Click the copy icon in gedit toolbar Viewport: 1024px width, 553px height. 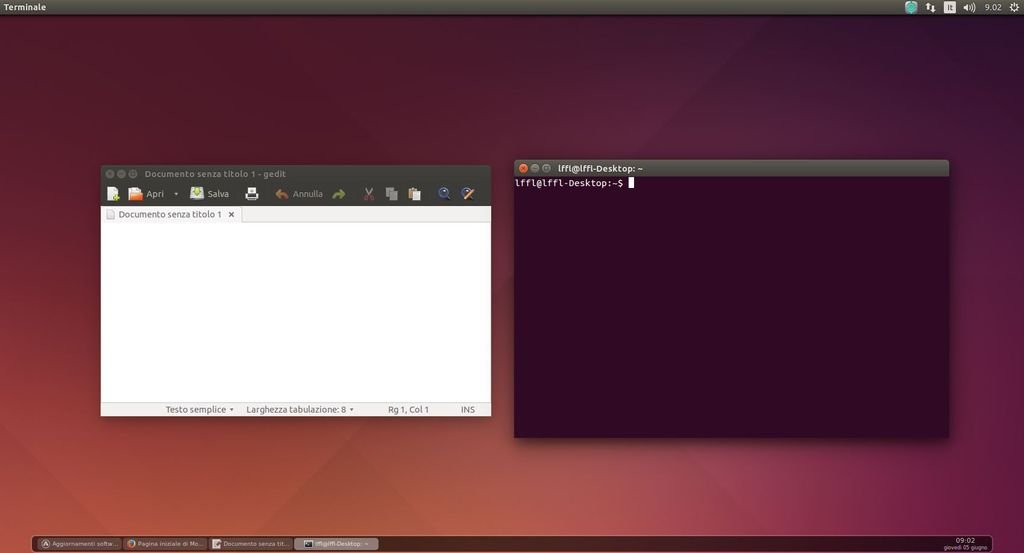coord(392,194)
